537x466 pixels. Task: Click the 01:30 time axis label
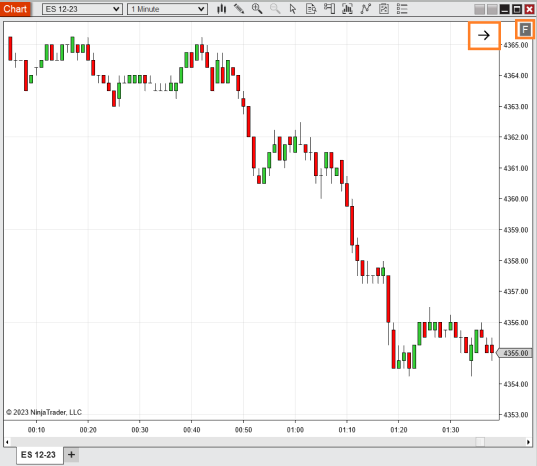[x=450, y=430]
